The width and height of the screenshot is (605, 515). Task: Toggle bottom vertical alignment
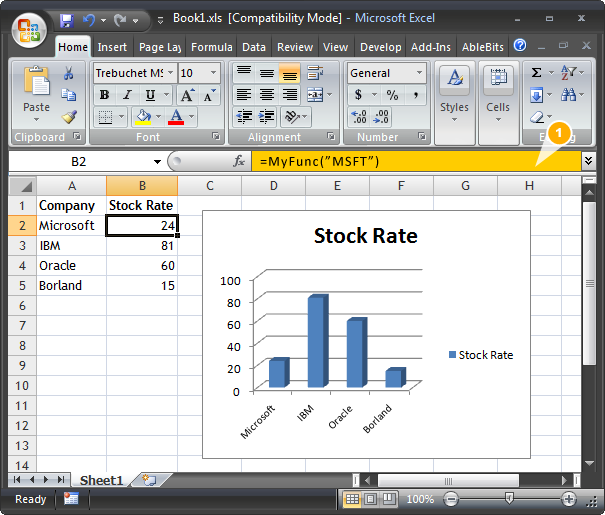(289, 73)
